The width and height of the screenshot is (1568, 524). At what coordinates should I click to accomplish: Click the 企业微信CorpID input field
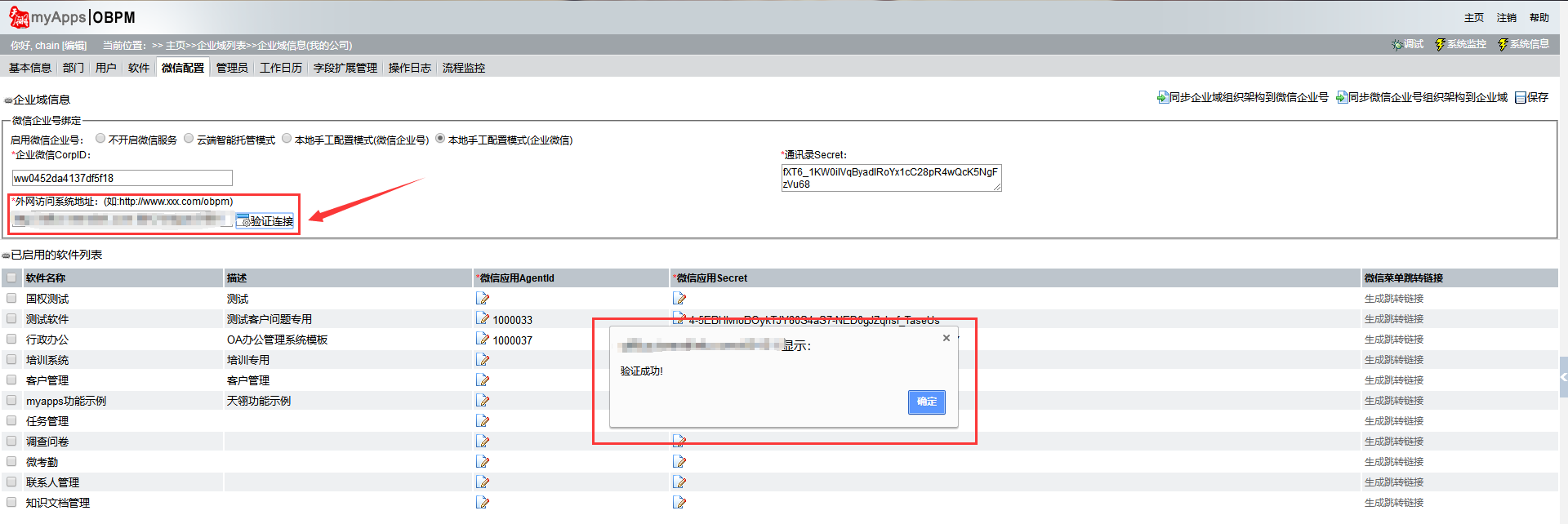coord(122,178)
